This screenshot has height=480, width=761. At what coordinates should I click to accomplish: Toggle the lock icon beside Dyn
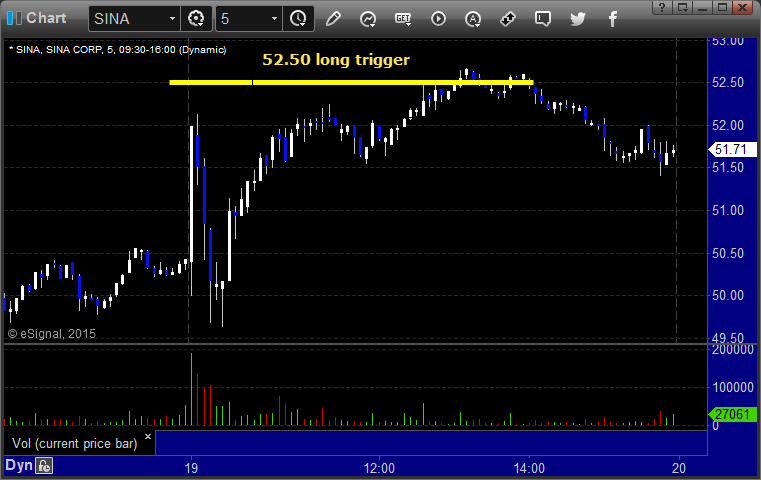pyautogui.click(x=44, y=466)
